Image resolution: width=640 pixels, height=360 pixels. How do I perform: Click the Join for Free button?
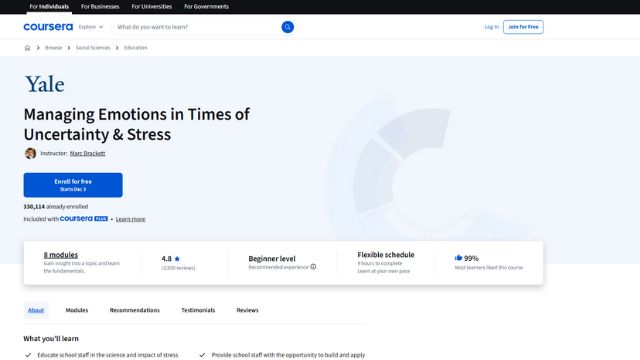click(523, 27)
